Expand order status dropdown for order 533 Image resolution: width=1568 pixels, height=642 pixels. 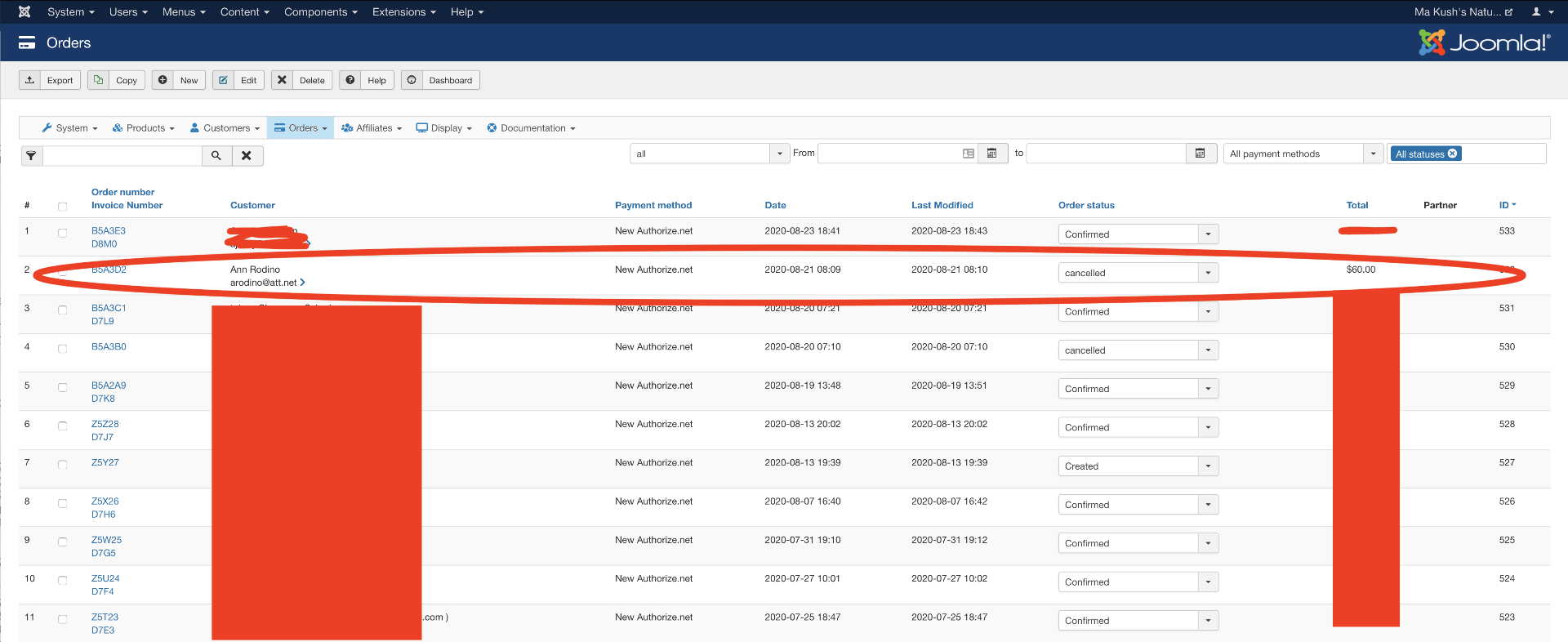(1208, 234)
